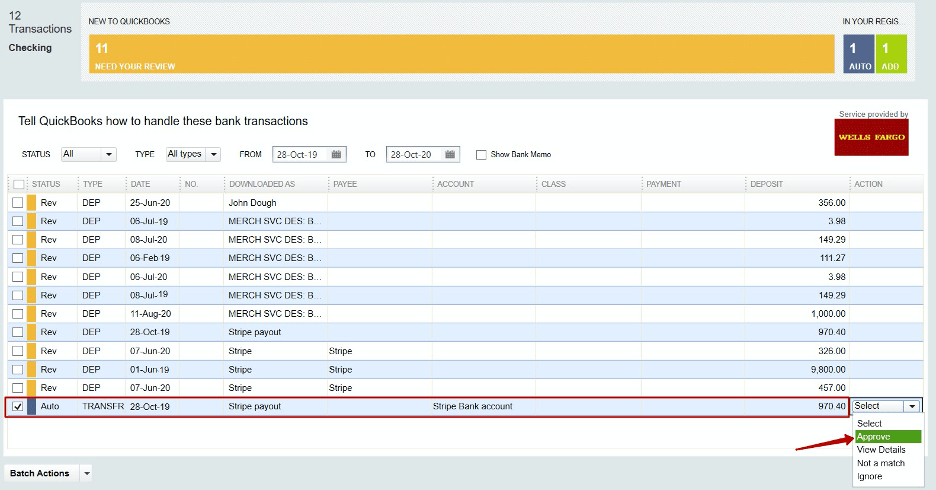This screenshot has width=936, height=490.
Task: Click the Stripe Bank account cell
Action: pyautogui.click(x=473, y=406)
